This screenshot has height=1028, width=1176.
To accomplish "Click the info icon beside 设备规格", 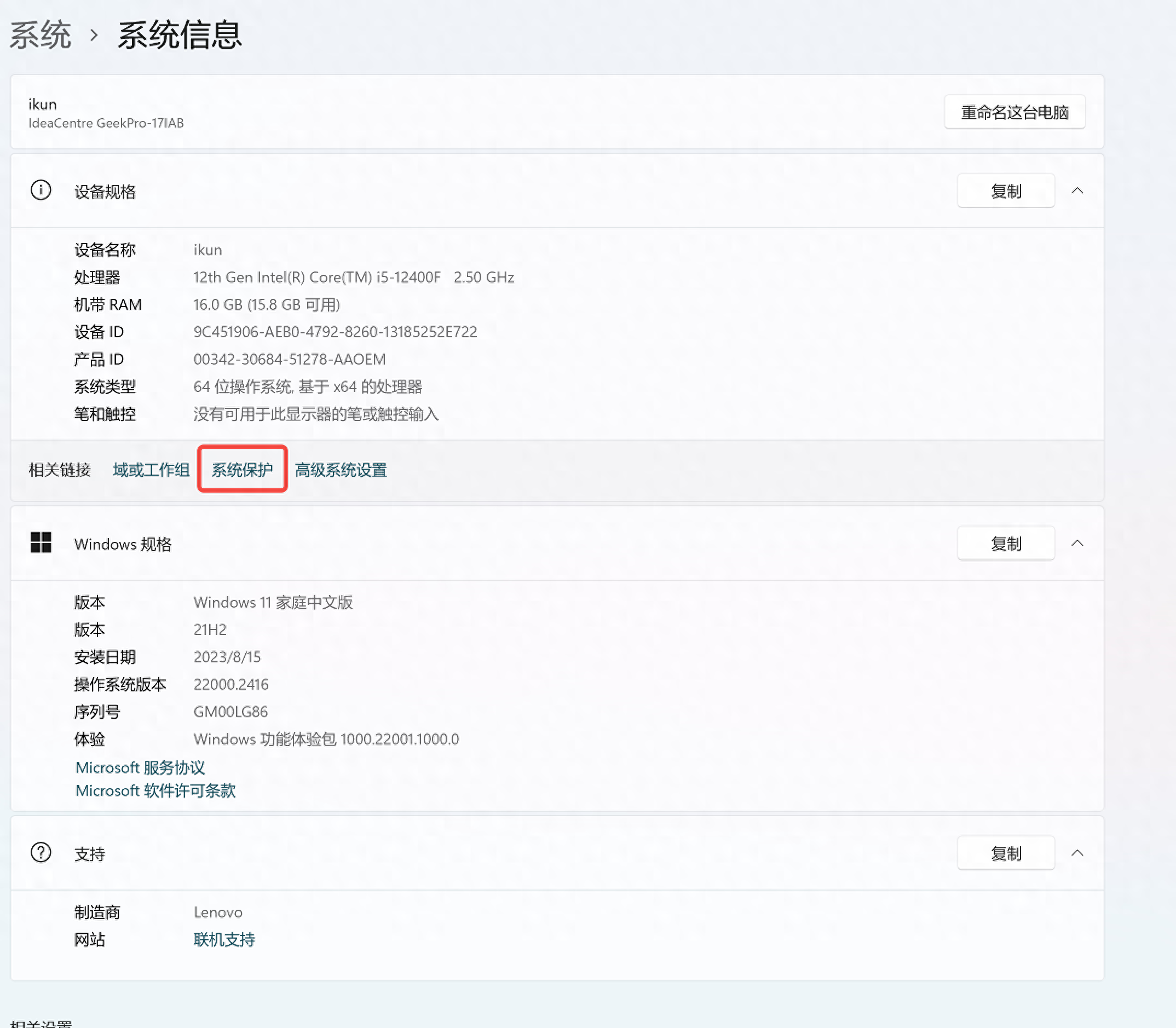I will [41, 190].
